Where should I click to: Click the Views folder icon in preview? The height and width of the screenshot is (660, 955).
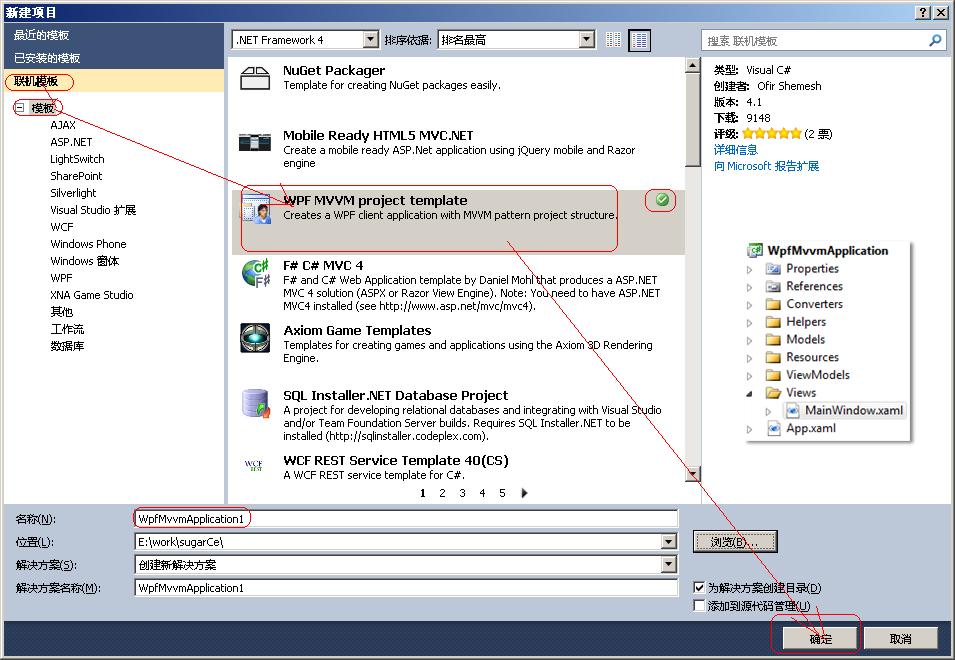click(774, 393)
